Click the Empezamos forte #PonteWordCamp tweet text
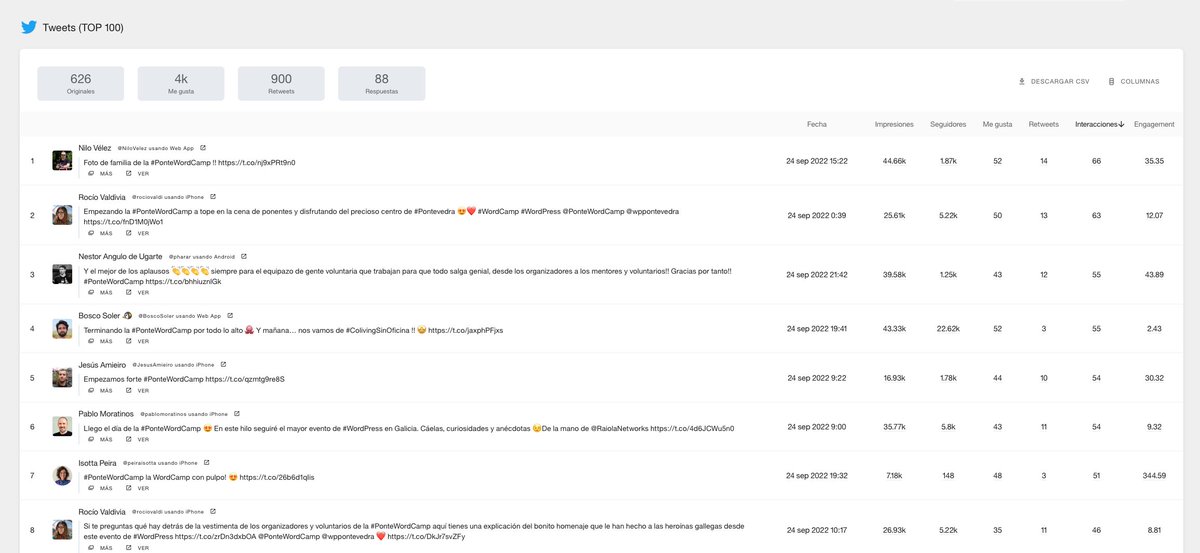Screen dimensions: 1200x553 pyautogui.click(x=184, y=379)
